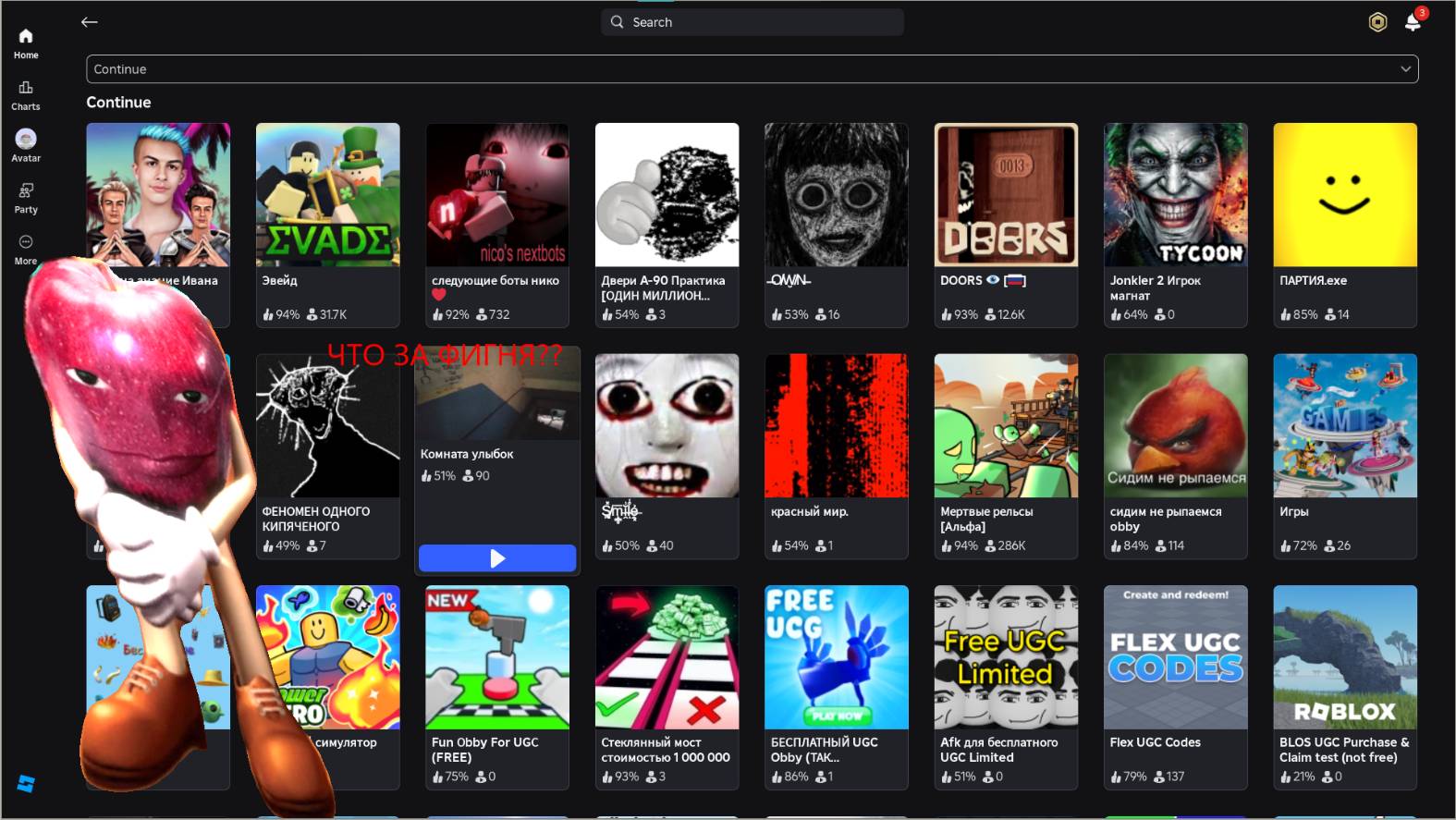Click the ПАРТИЯ.exe title

click(1313, 280)
